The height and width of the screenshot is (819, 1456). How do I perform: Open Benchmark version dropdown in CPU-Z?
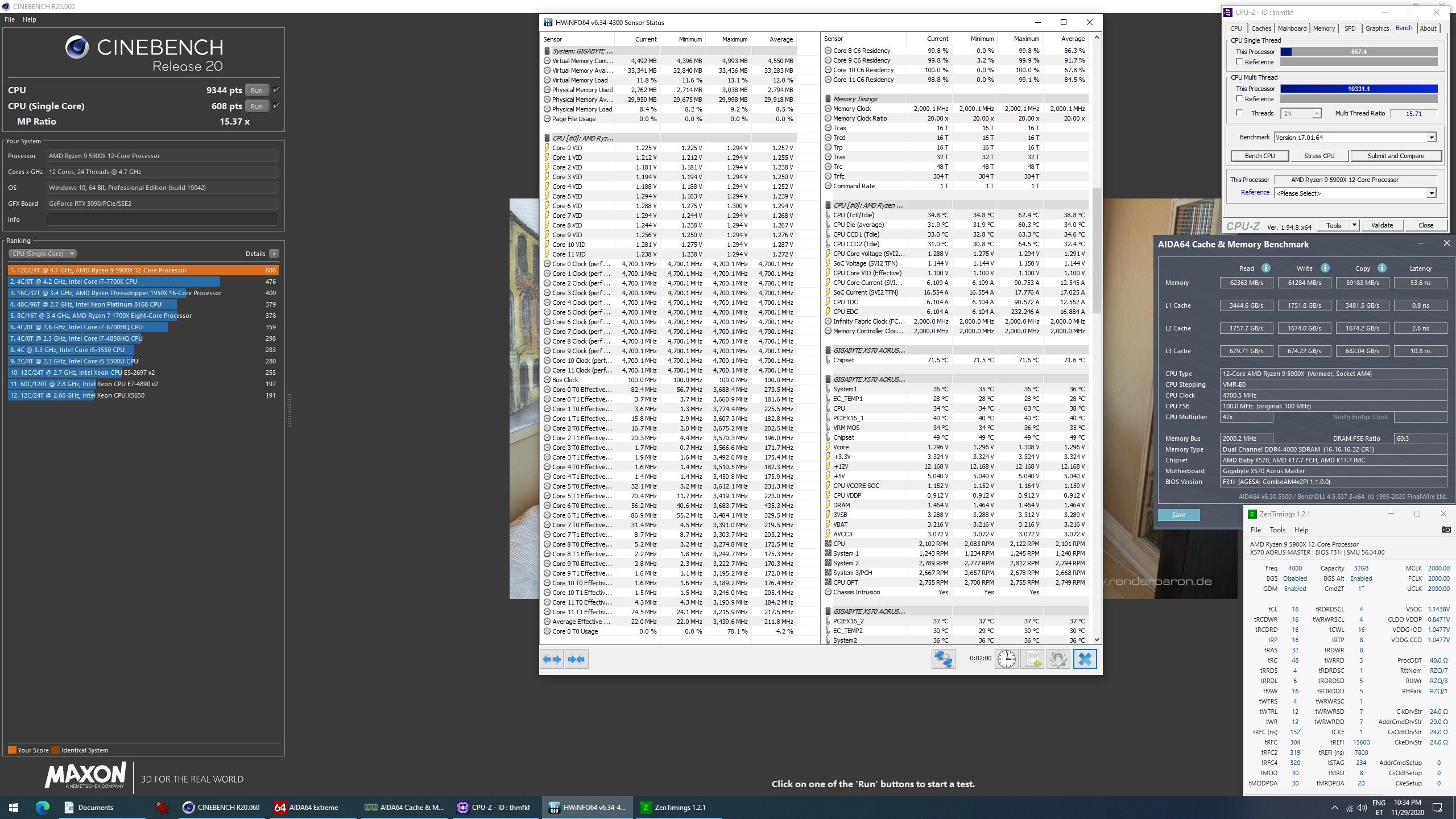[1432, 138]
